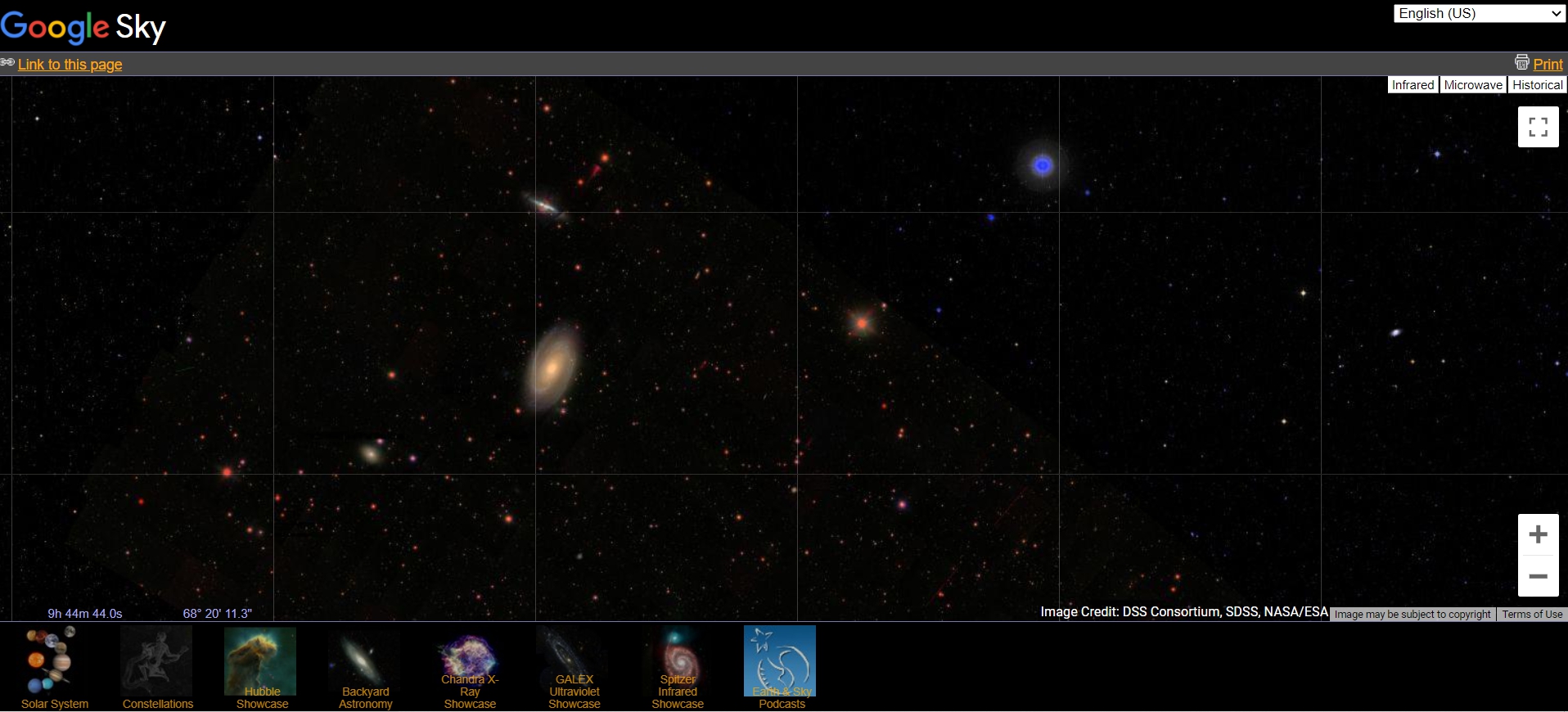Click the Print link
This screenshot has height=712, width=1568.
pos(1548,65)
